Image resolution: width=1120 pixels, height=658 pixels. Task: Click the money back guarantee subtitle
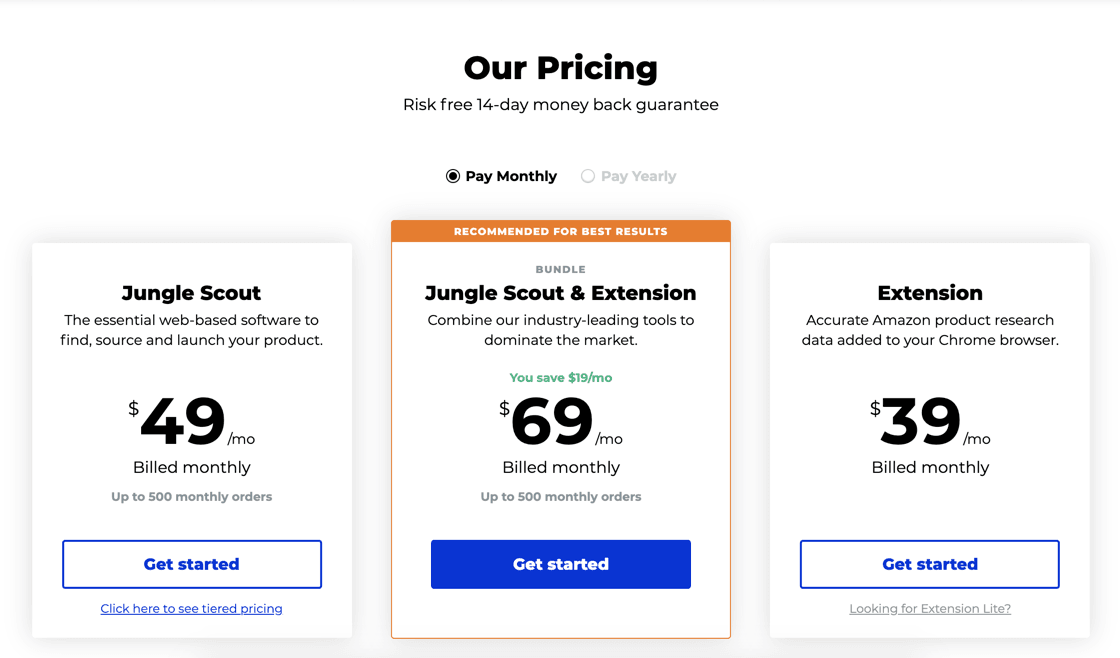[561, 105]
